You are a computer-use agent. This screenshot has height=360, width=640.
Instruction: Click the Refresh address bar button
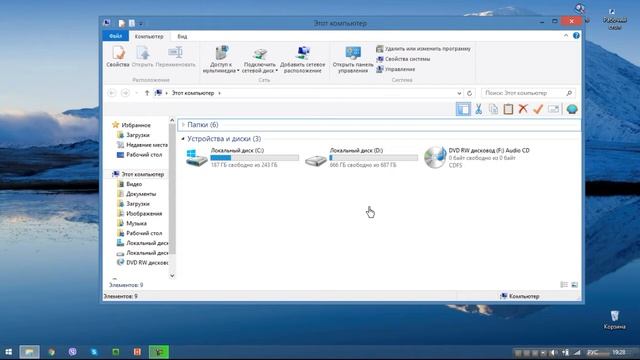coord(469,93)
